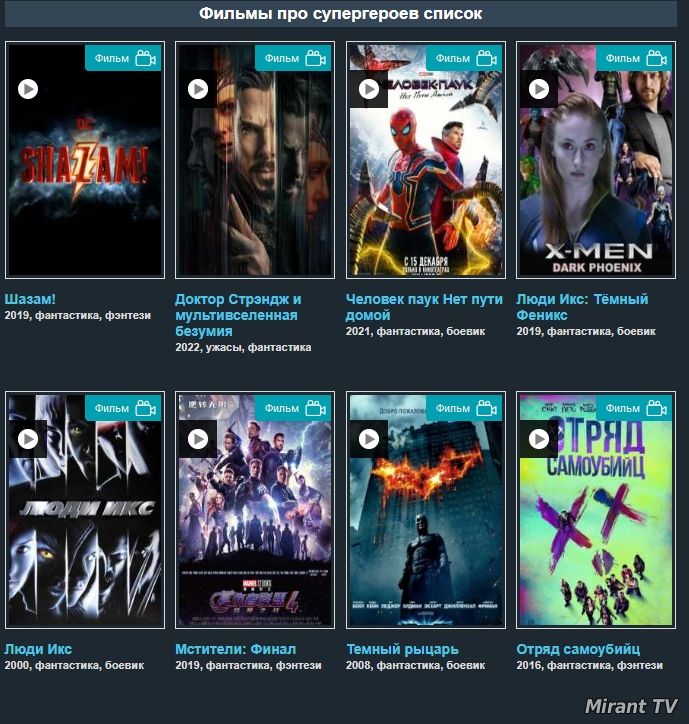This screenshot has width=689, height=724.
Task: Click play icon on X-Men Dark Phoenix poster
Action: (x=538, y=89)
